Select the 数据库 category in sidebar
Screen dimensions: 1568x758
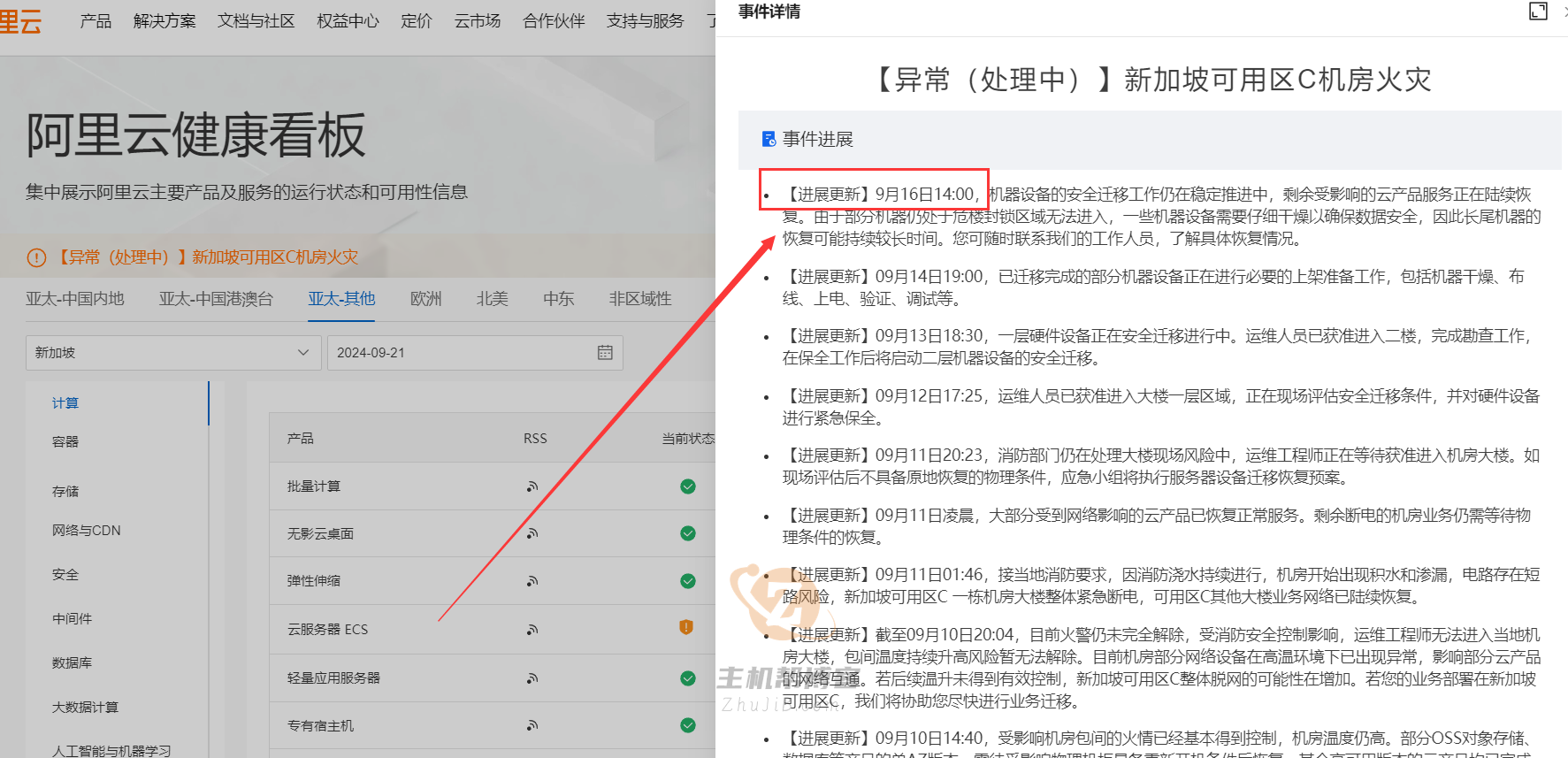72,663
